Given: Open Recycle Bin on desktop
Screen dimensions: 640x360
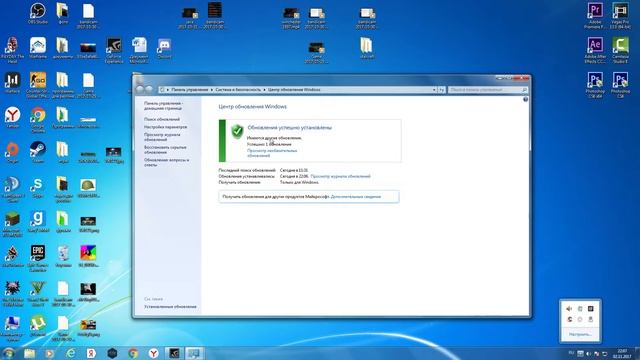Looking at the screenshot, I should (63, 257).
